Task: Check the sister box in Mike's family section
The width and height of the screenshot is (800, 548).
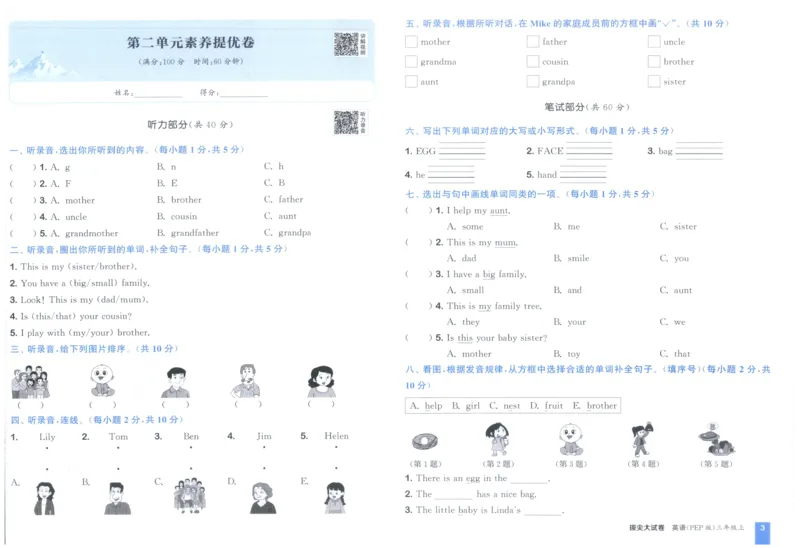Action: (x=654, y=81)
